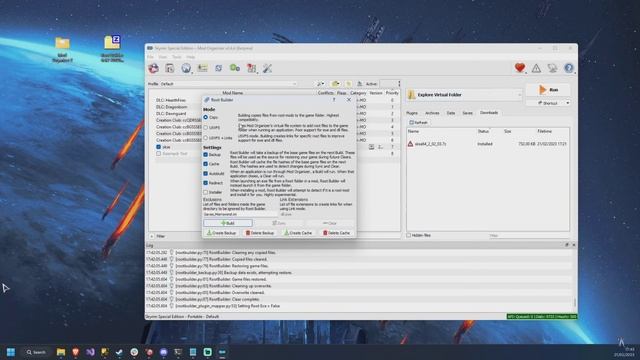Click the Build button
The height and width of the screenshot is (360, 640).
pos(228,223)
